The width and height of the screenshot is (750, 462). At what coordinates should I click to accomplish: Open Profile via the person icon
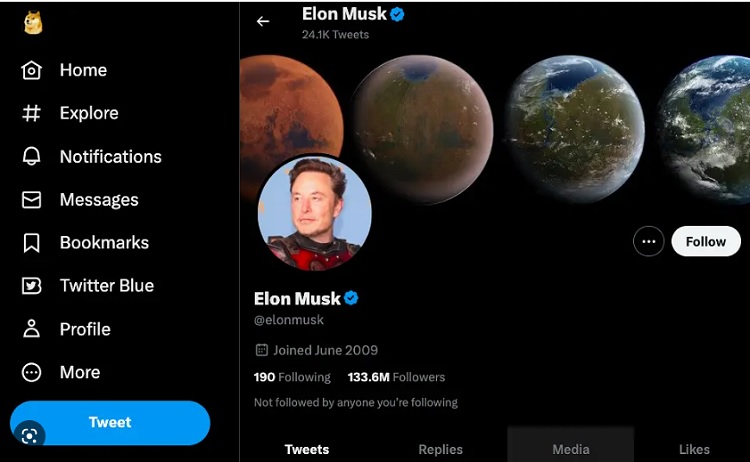(32, 329)
